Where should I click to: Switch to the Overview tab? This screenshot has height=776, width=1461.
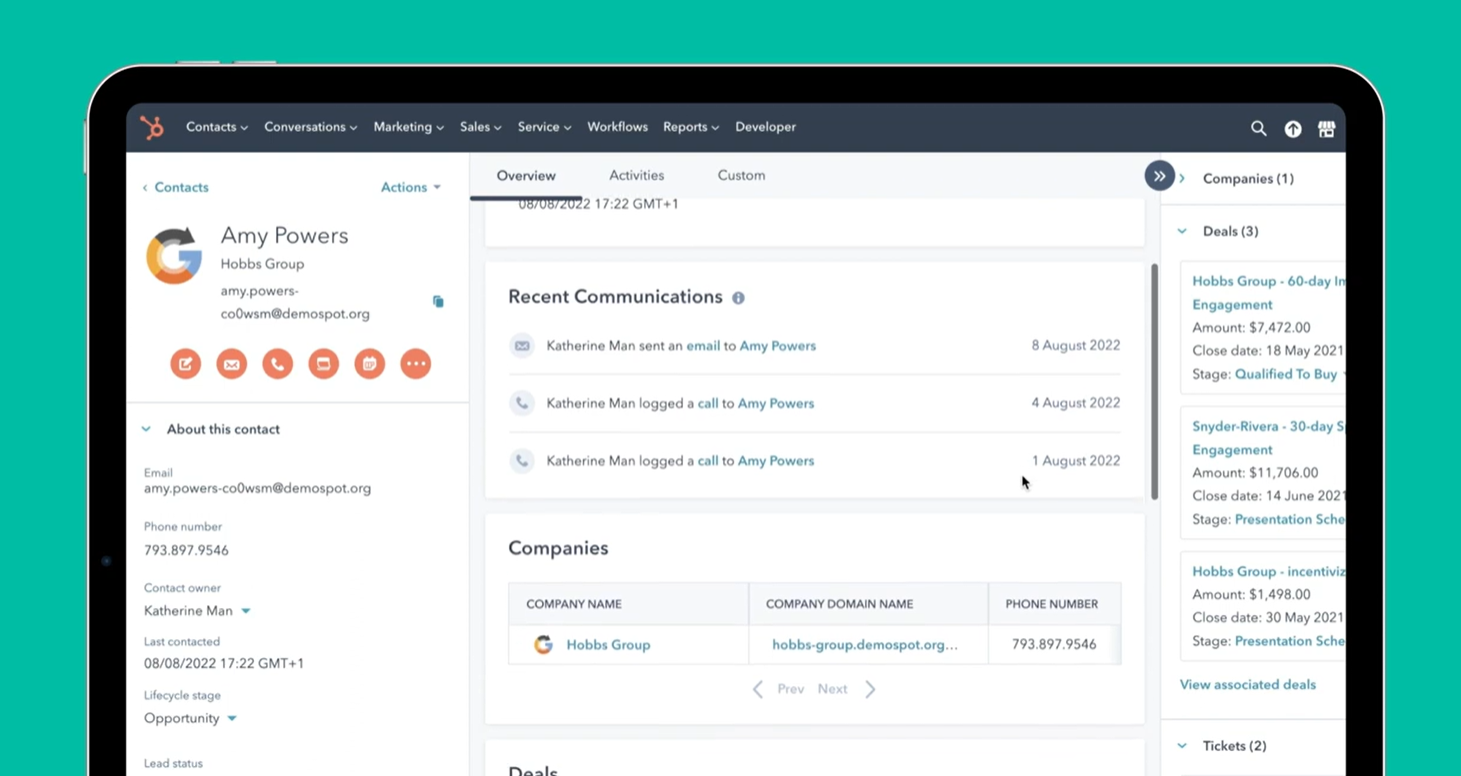tap(526, 175)
